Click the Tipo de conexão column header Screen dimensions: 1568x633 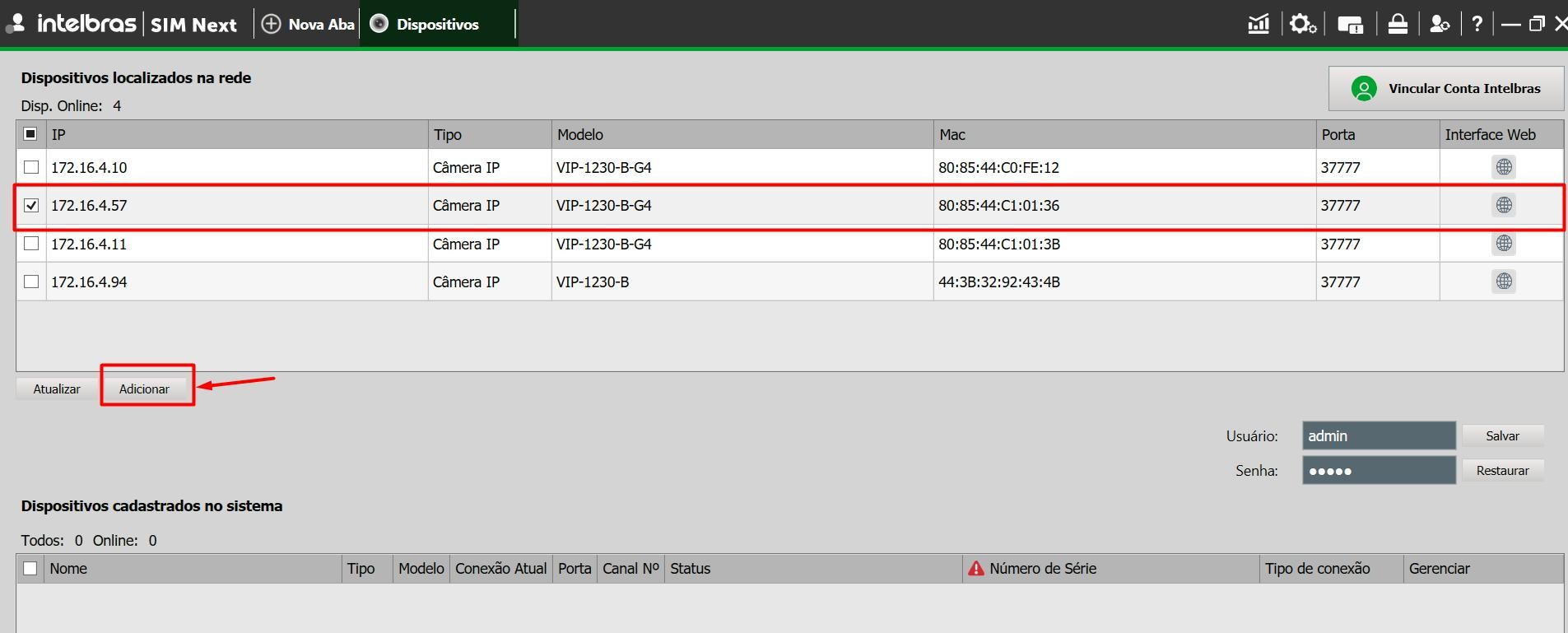(1331, 568)
